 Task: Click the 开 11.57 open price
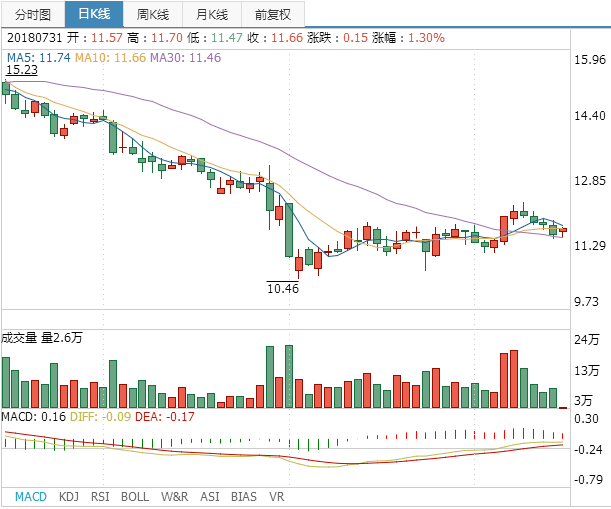[x=94, y=38]
